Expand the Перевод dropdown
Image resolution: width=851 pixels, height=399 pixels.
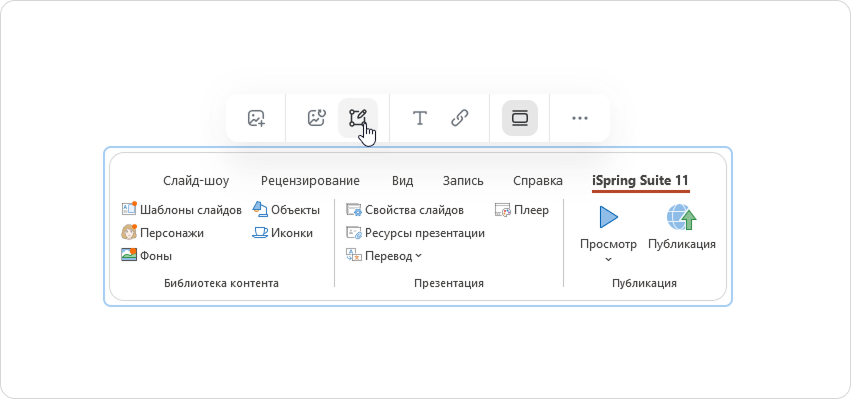pos(384,256)
